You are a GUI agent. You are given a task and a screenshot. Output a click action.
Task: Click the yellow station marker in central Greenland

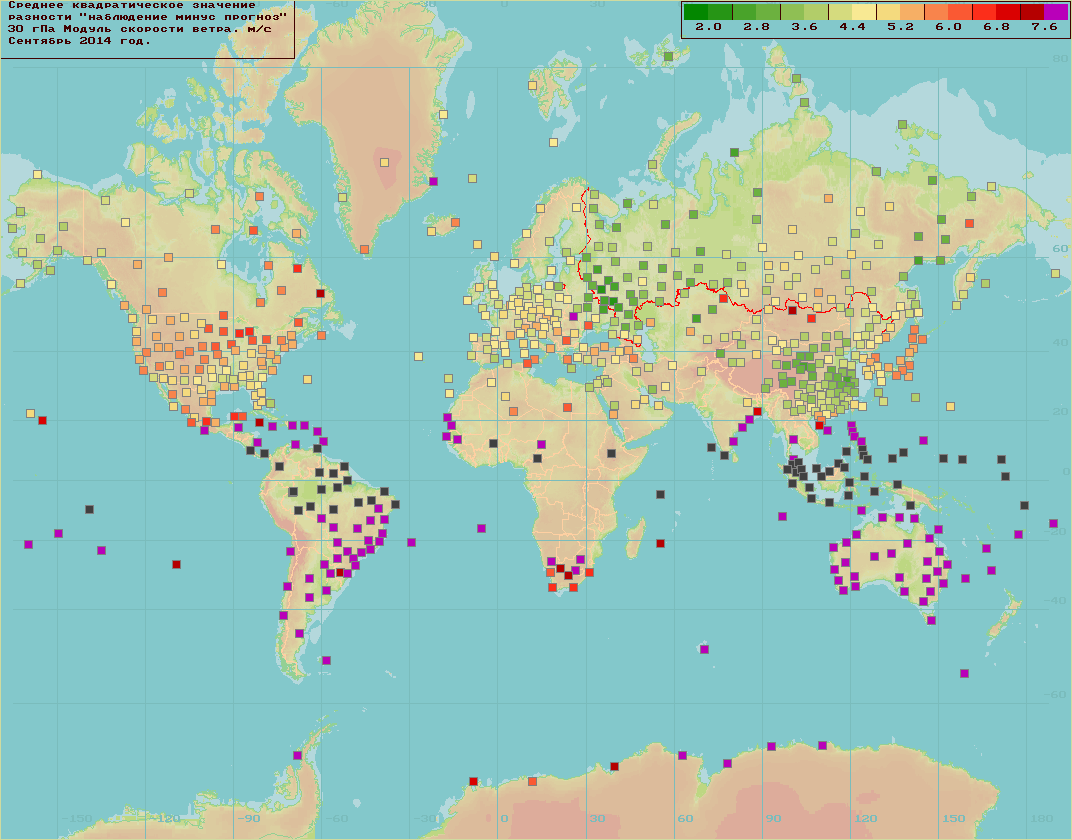[384, 163]
